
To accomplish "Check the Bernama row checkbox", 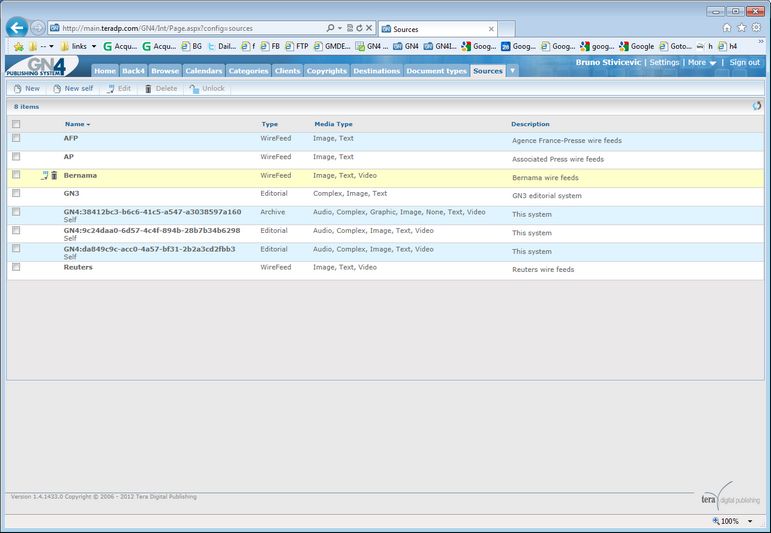I will [16, 175].
